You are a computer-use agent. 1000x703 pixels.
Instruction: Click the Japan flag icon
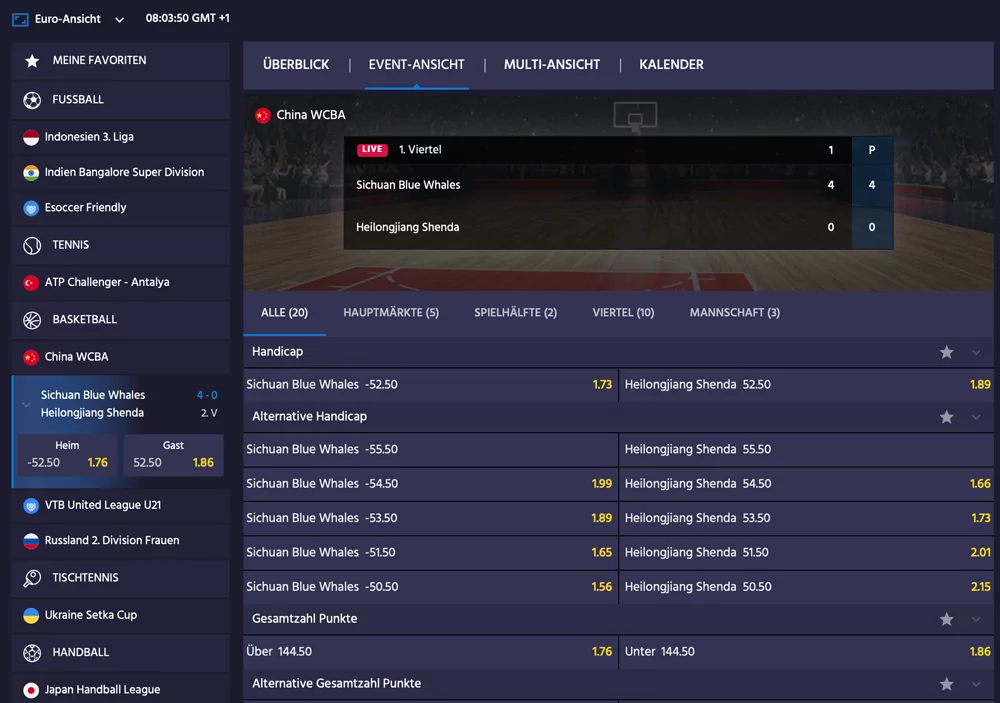pos(31,690)
